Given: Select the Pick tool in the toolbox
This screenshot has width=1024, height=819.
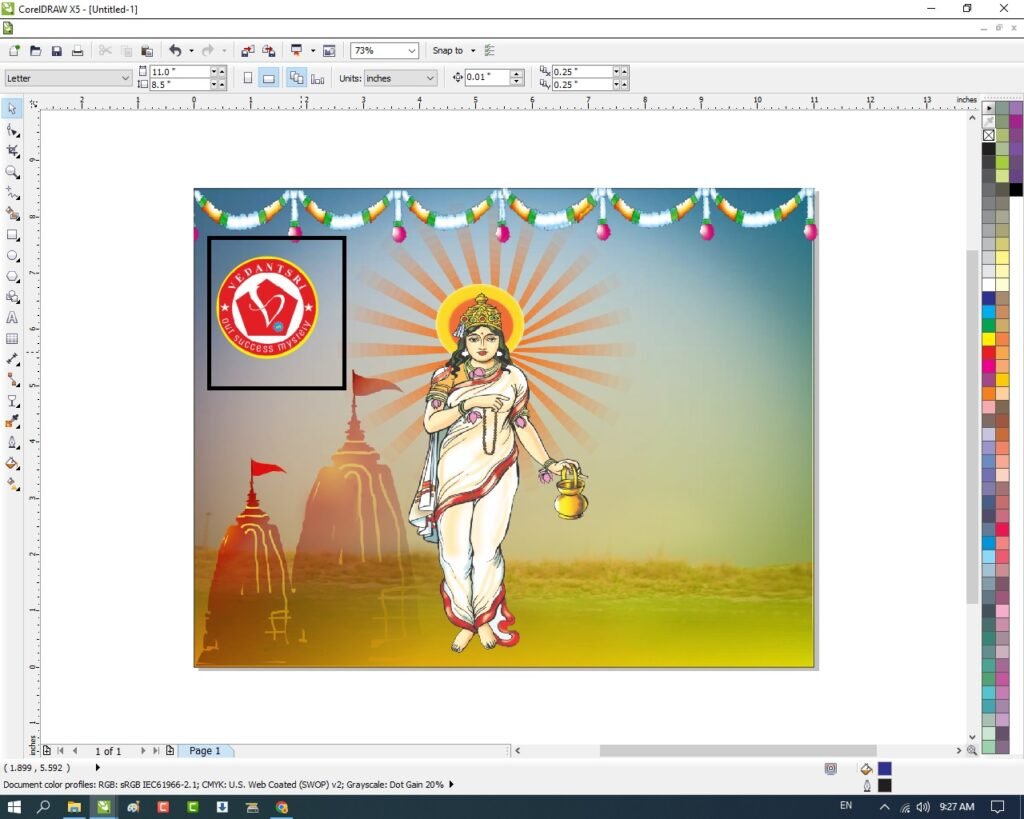Looking at the screenshot, I should tap(12, 108).
